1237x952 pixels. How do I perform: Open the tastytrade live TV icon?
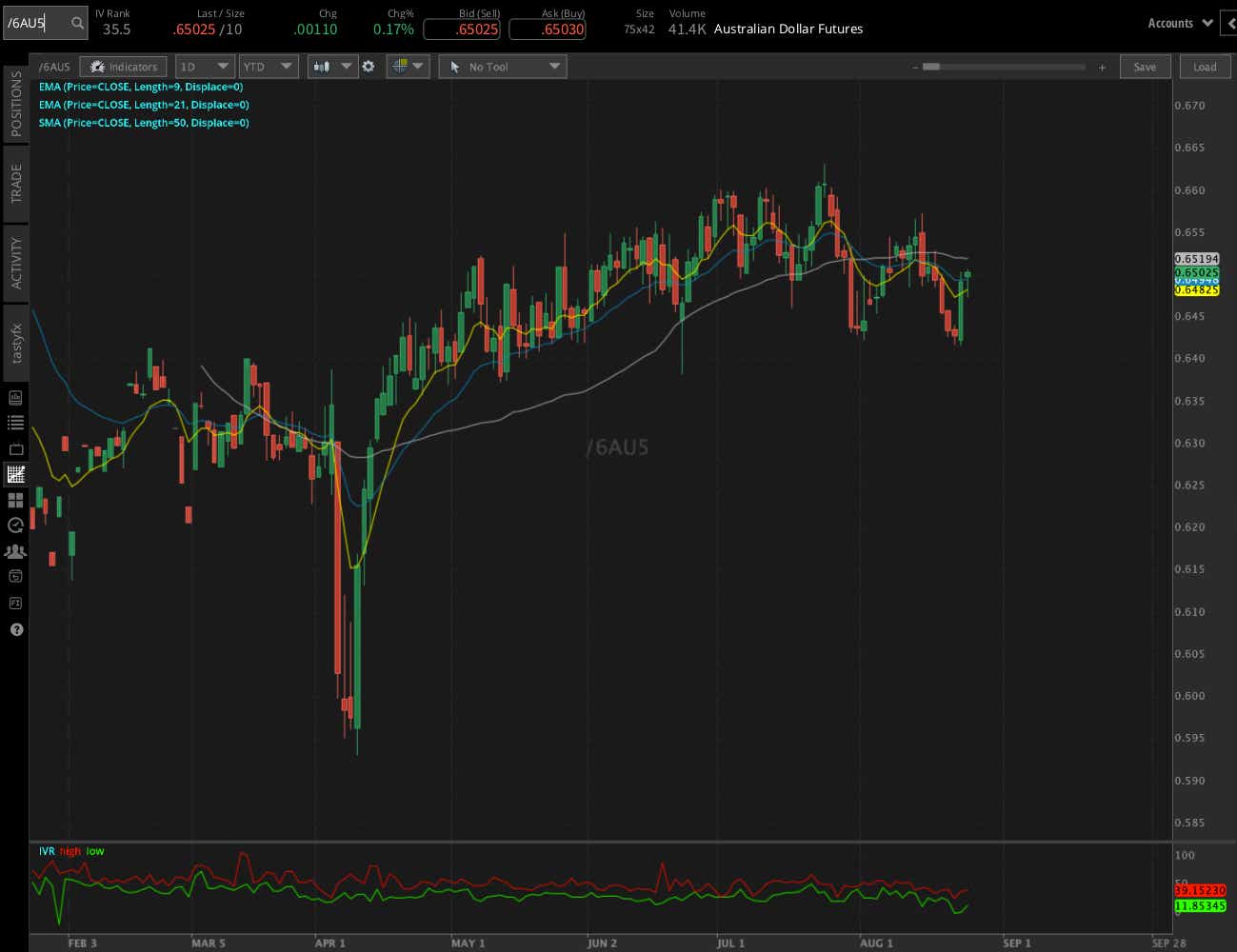click(14, 447)
